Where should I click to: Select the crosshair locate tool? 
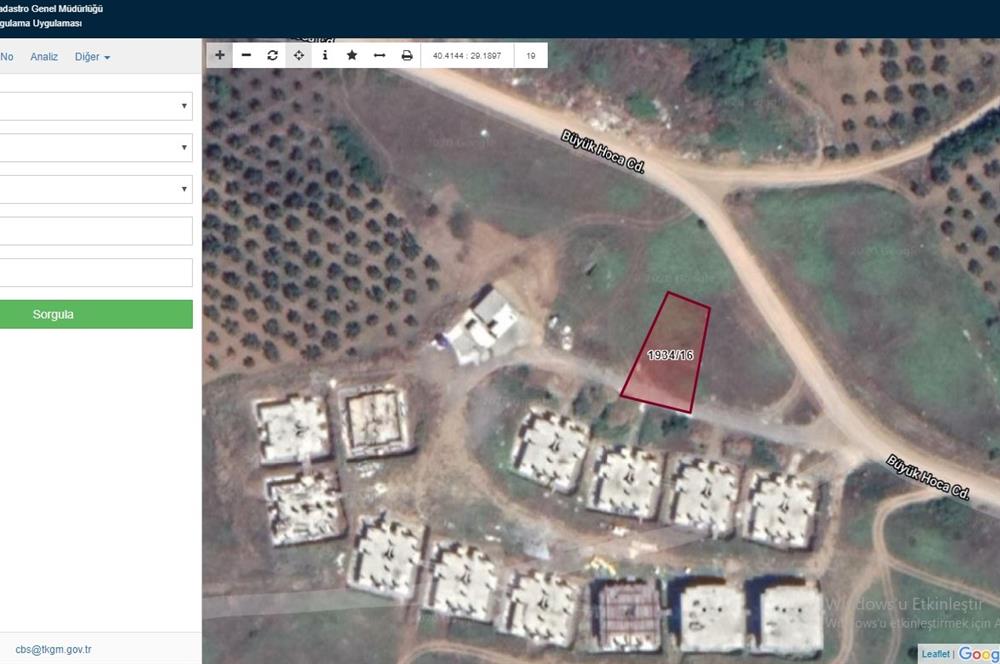click(x=299, y=56)
